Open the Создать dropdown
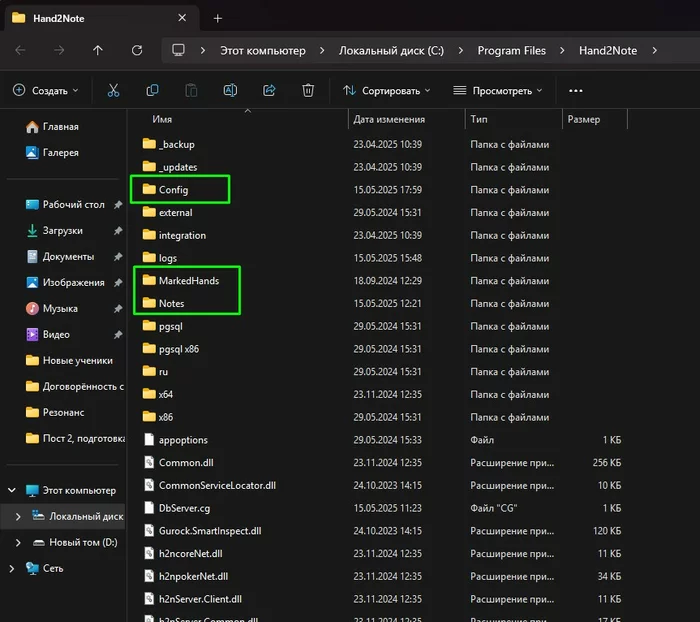Screen dimensions: 700x622 coord(46,91)
